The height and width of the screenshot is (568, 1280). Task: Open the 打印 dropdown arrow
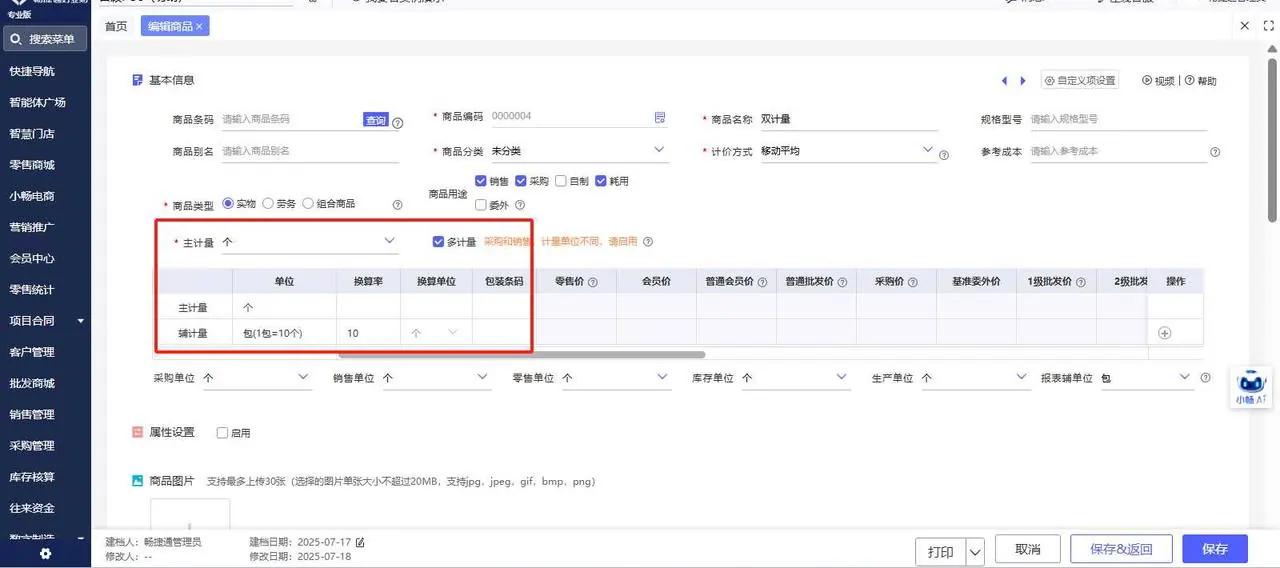click(975, 550)
